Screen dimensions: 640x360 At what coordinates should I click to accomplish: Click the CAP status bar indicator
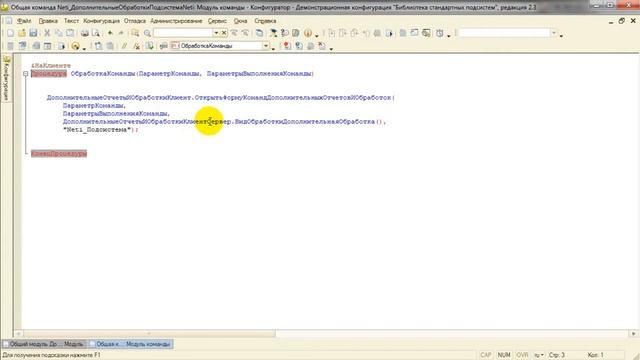click(486, 355)
